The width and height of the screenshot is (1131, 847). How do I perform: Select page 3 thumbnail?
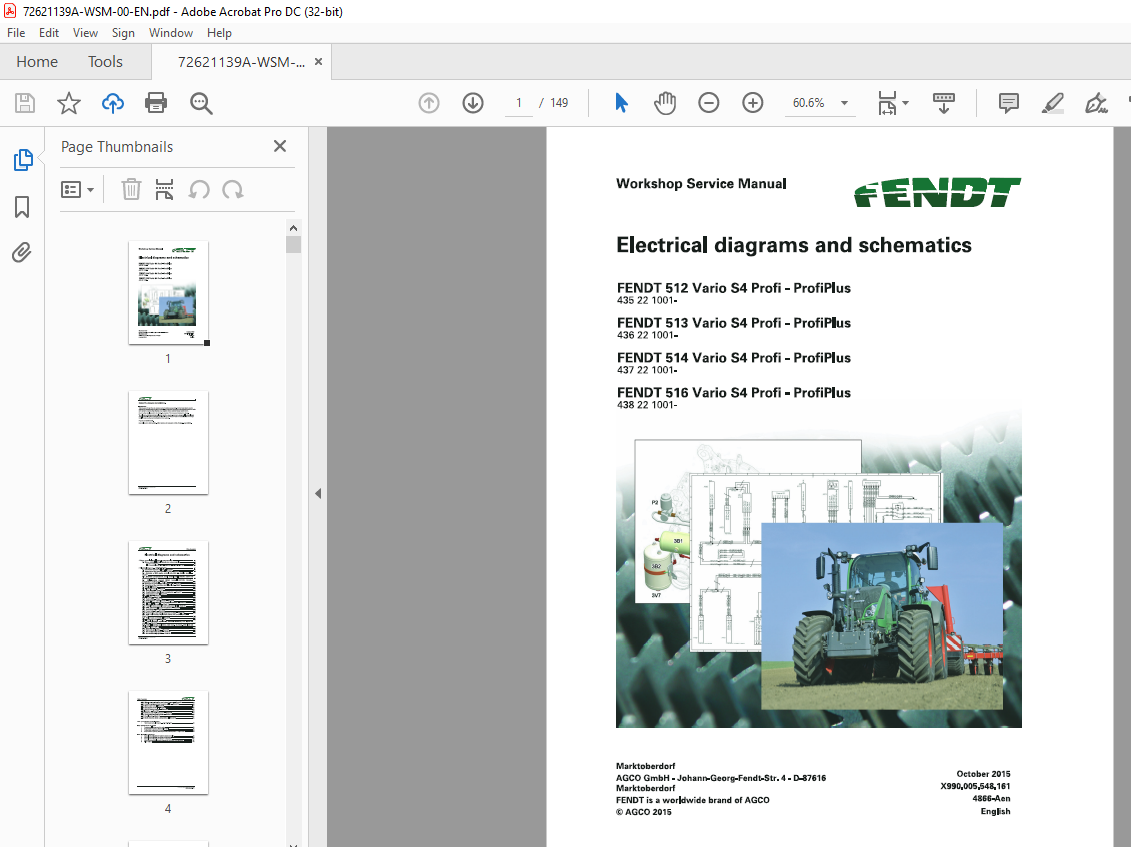pos(168,593)
